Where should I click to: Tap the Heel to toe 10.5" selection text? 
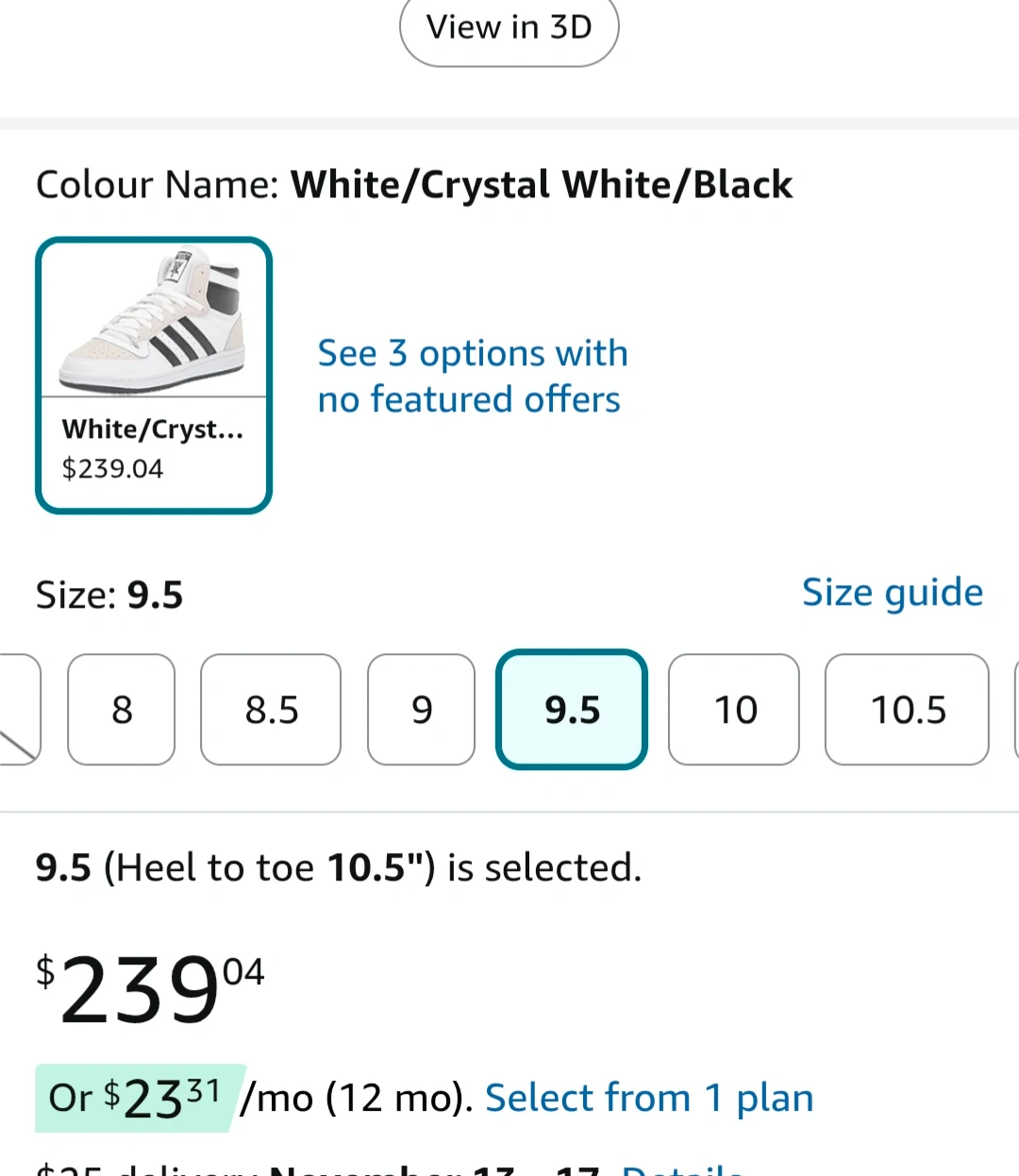pos(338,867)
